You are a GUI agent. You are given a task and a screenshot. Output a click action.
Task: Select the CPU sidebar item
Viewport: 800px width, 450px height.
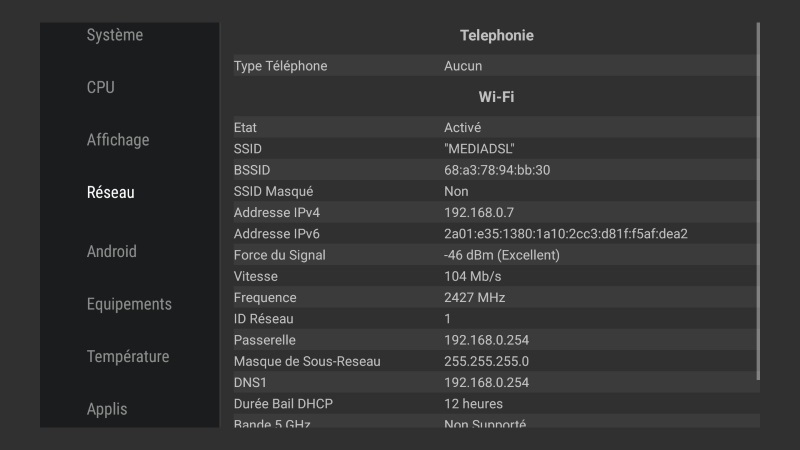[101, 88]
